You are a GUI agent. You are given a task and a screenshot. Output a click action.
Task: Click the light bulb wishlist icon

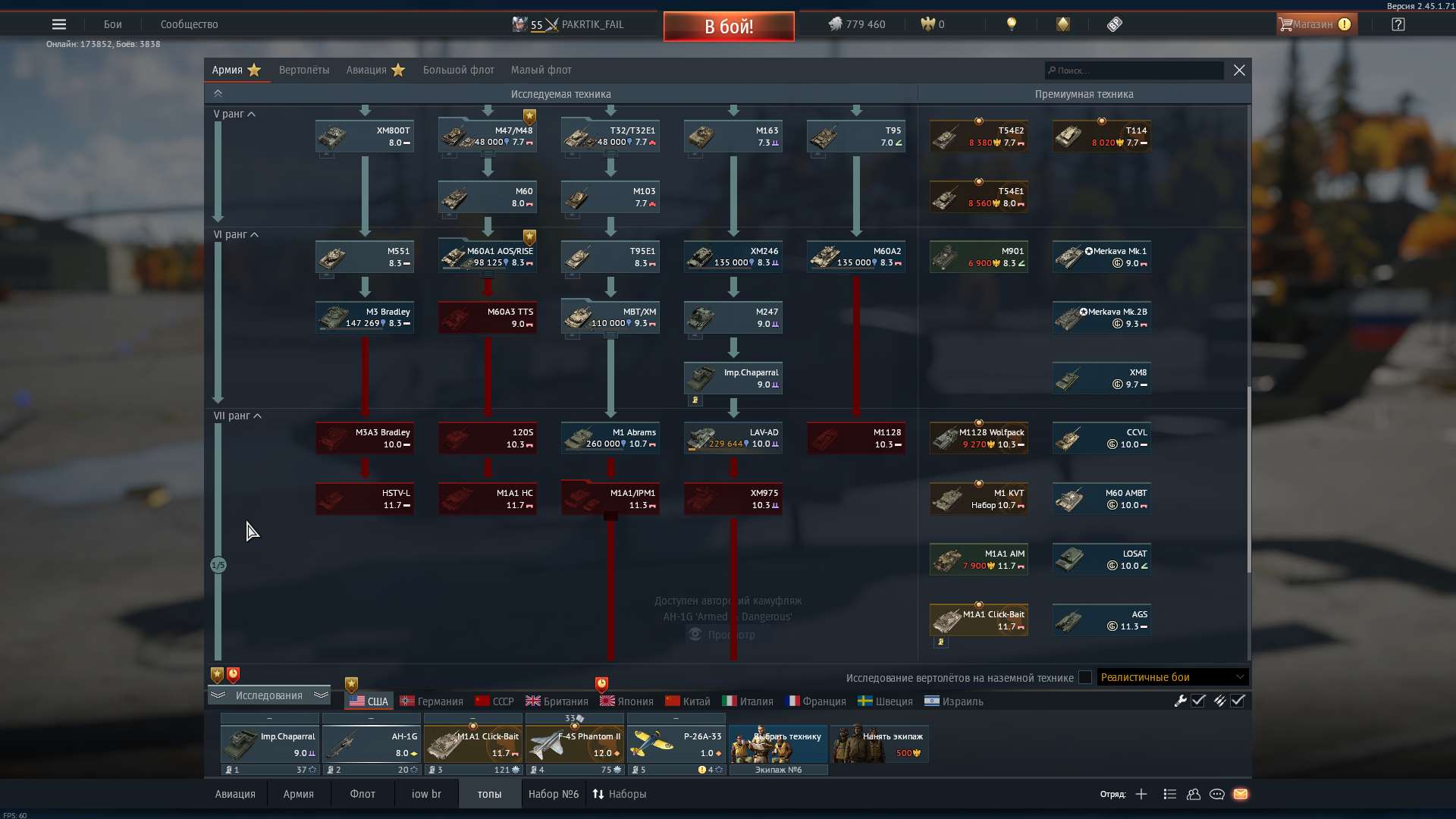pos(1011,24)
